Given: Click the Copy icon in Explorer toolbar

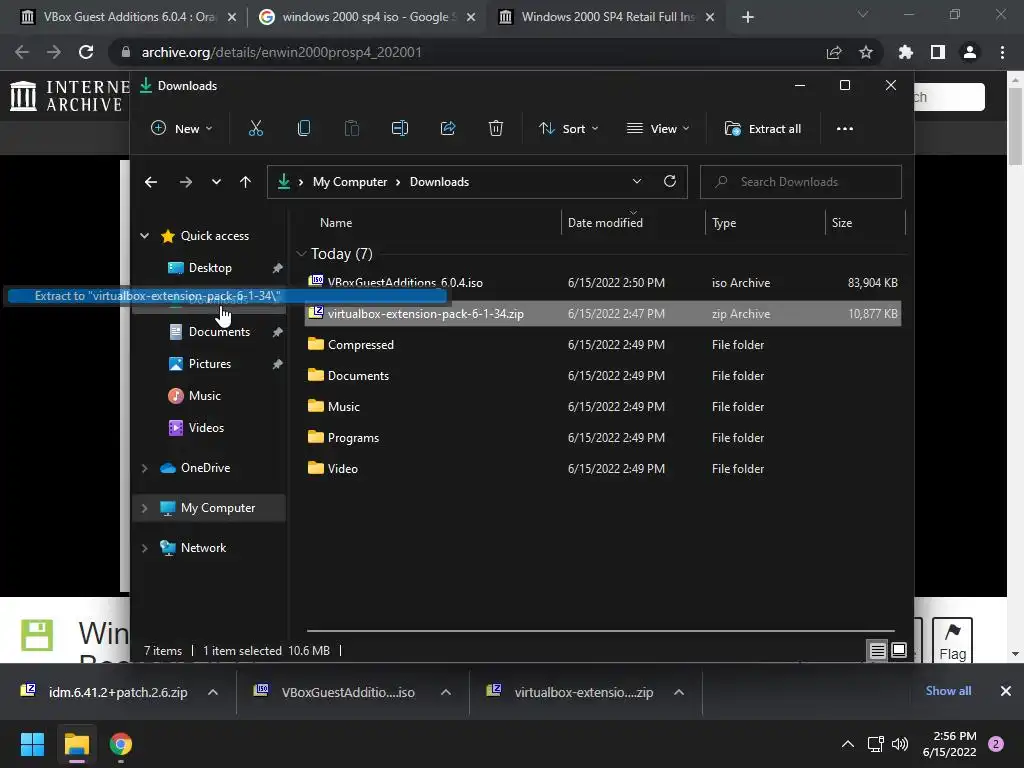Looking at the screenshot, I should pos(304,129).
